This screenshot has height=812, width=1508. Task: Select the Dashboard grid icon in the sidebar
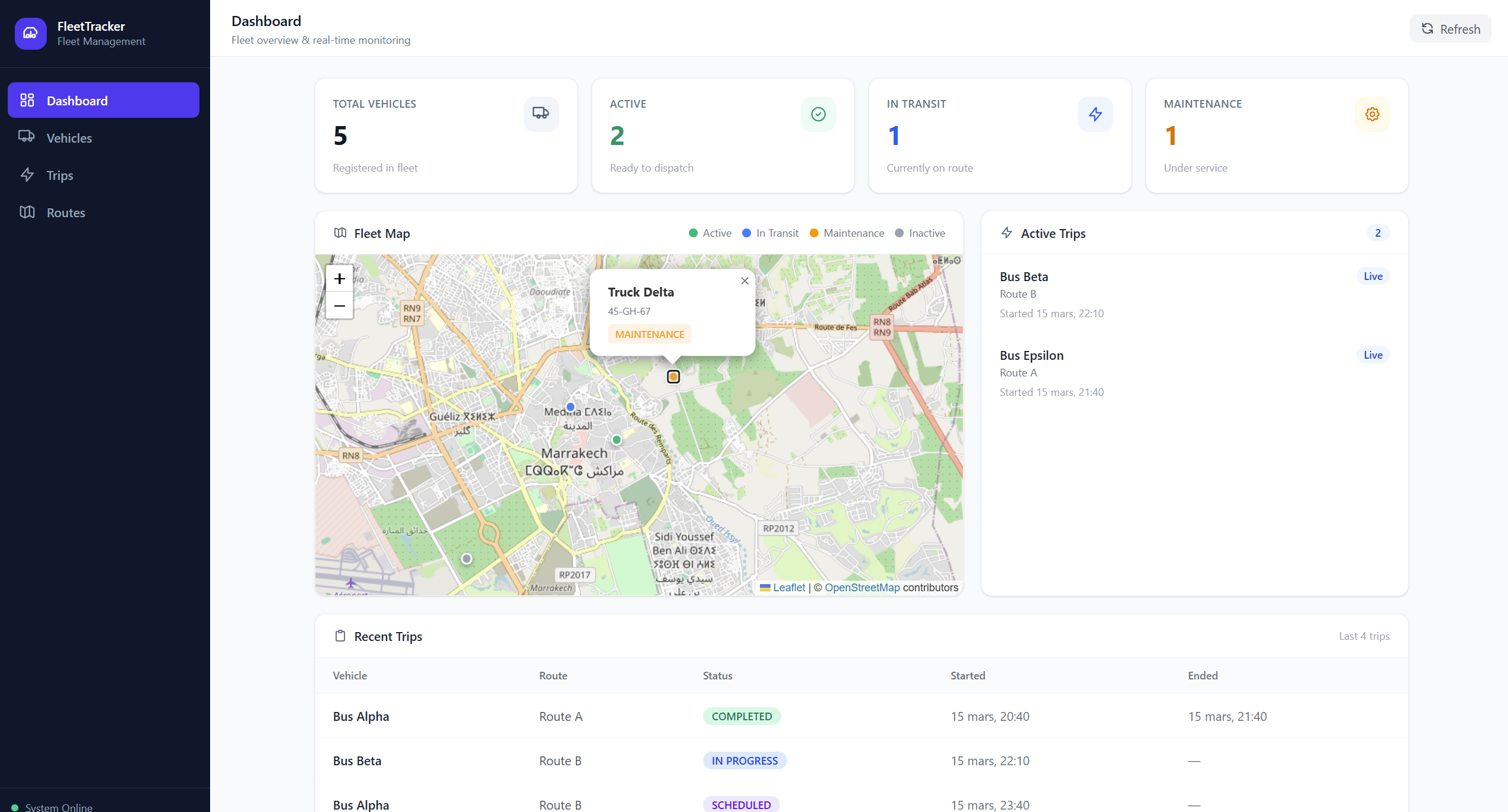[x=27, y=100]
